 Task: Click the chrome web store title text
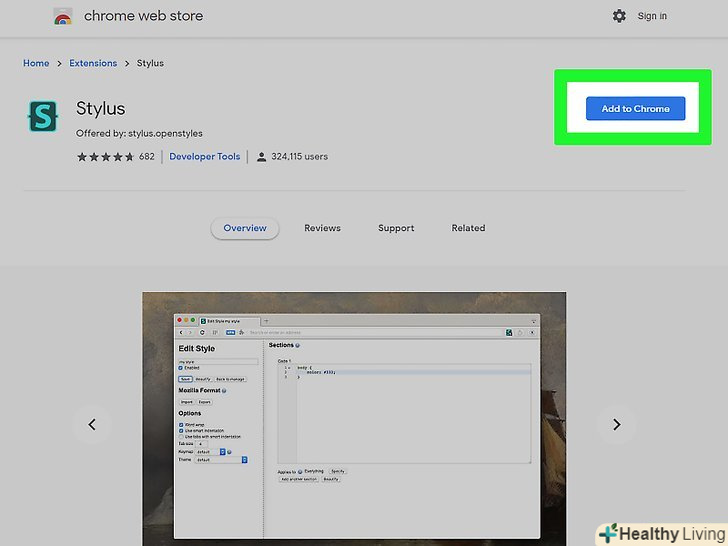(143, 16)
